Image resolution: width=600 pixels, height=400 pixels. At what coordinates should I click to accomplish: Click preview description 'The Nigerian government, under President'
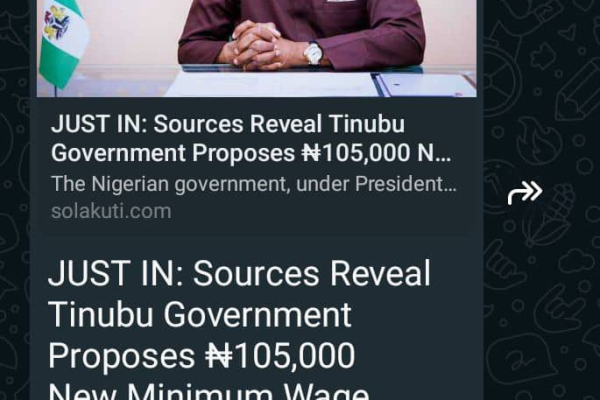pyautogui.click(x=247, y=184)
